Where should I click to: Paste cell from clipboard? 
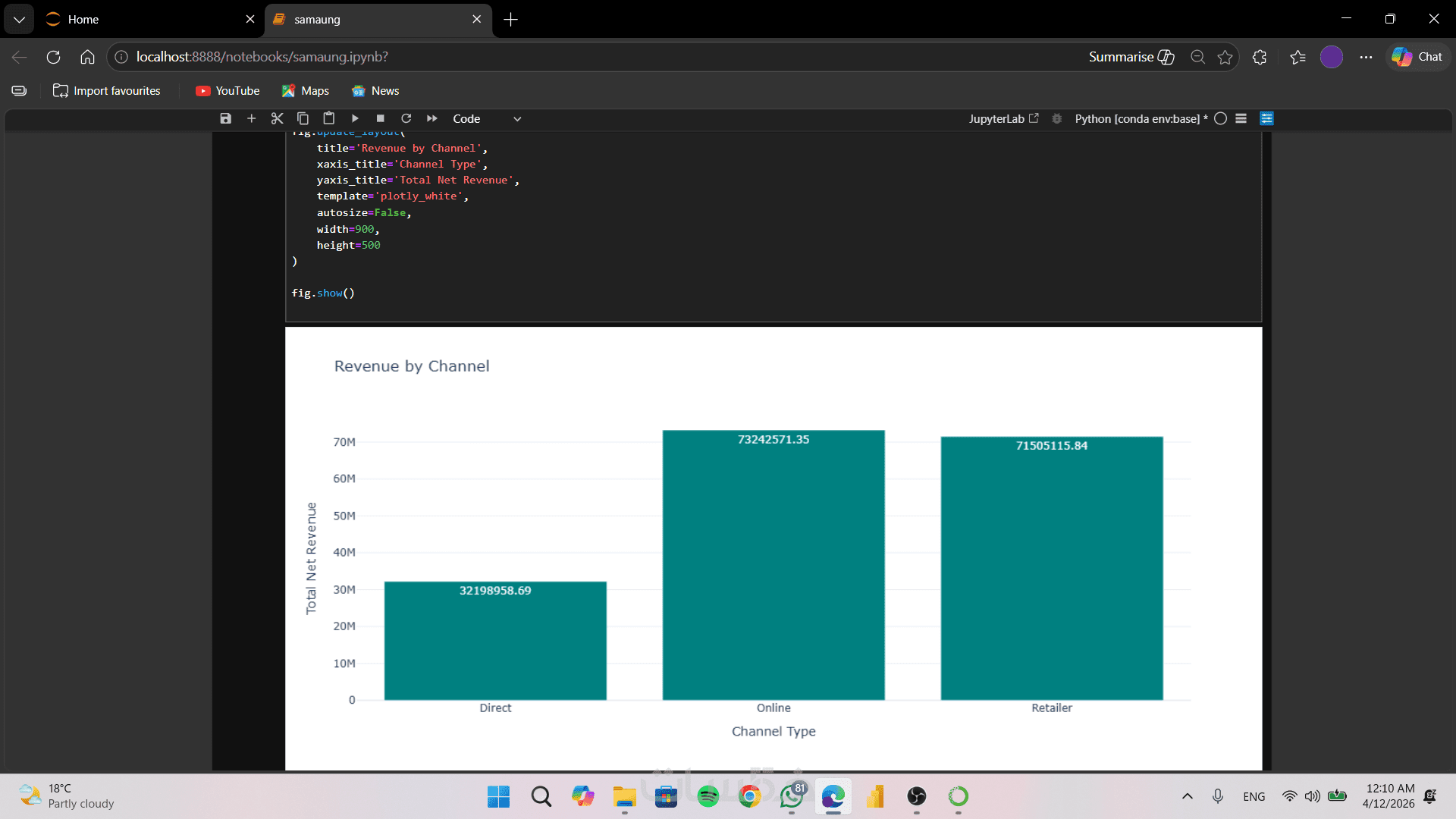328,118
